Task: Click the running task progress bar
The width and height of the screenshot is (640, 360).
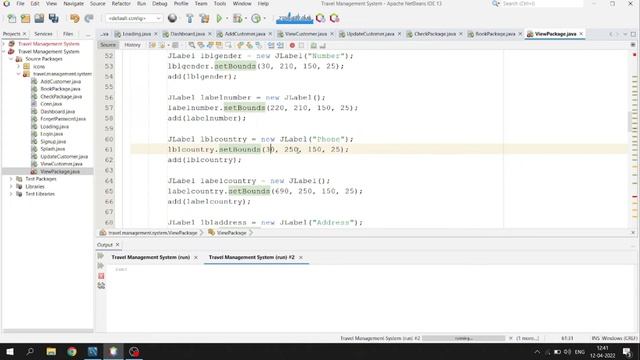Action: click(463, 338)
